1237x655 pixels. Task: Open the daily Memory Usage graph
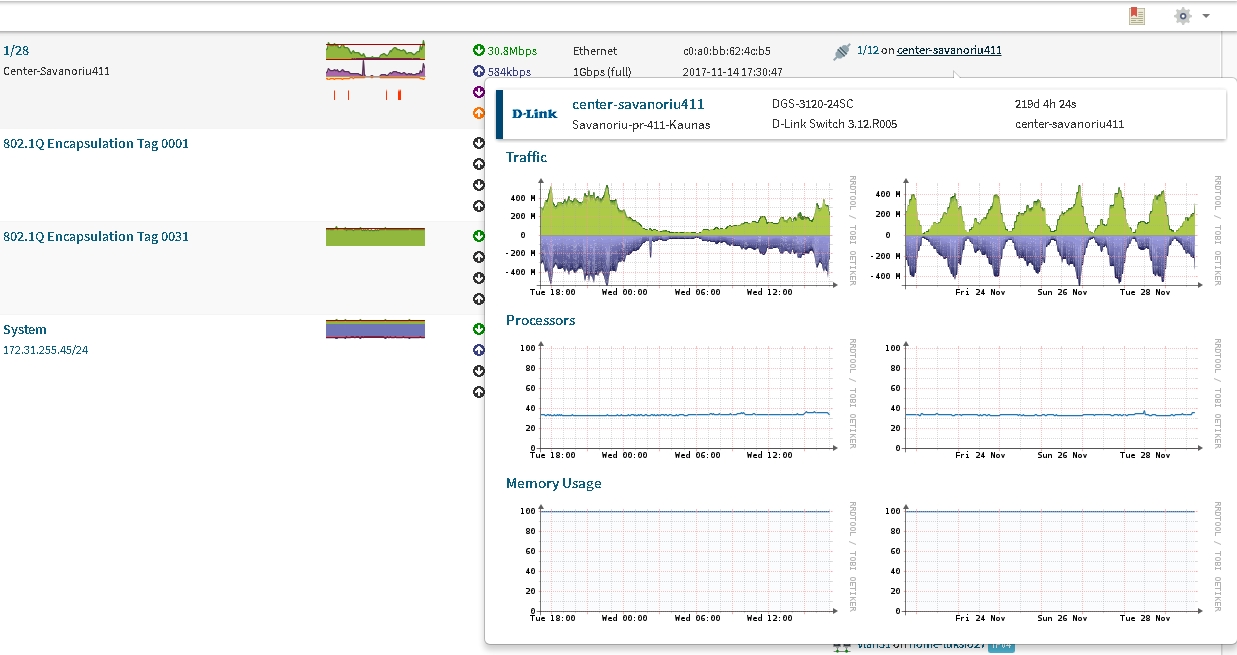click(x=684, y=562)
